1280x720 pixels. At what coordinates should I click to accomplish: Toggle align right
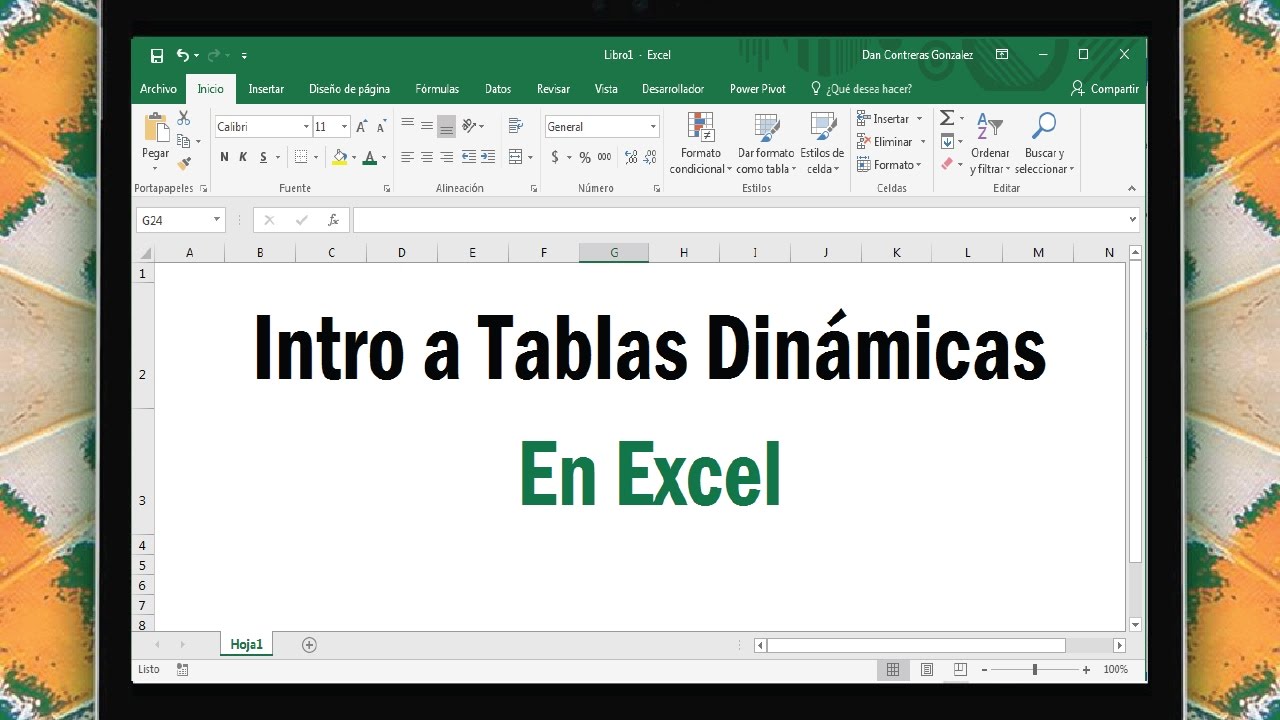click(447, 157)
